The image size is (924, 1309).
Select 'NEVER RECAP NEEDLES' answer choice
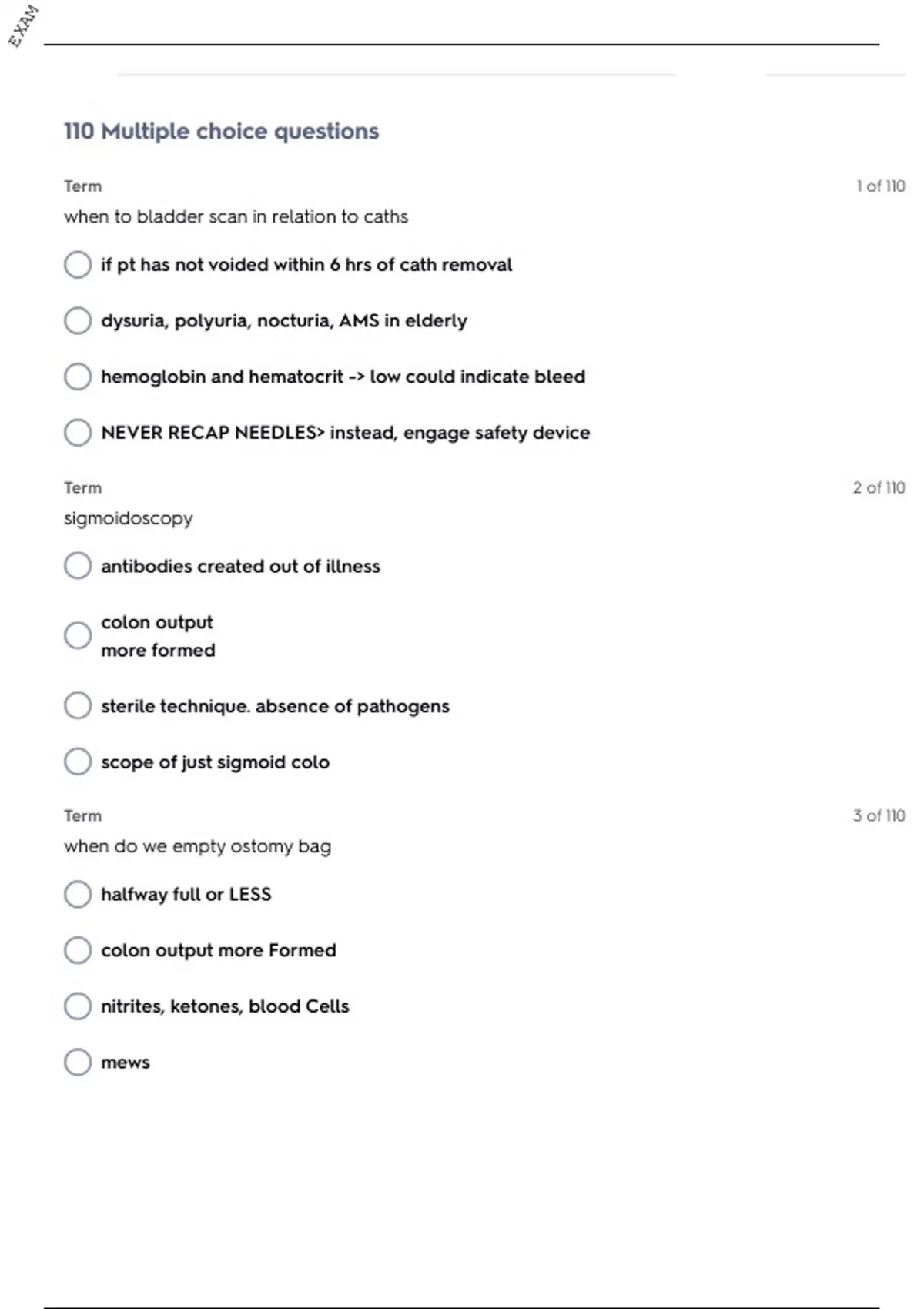click(x=78, y=433)
